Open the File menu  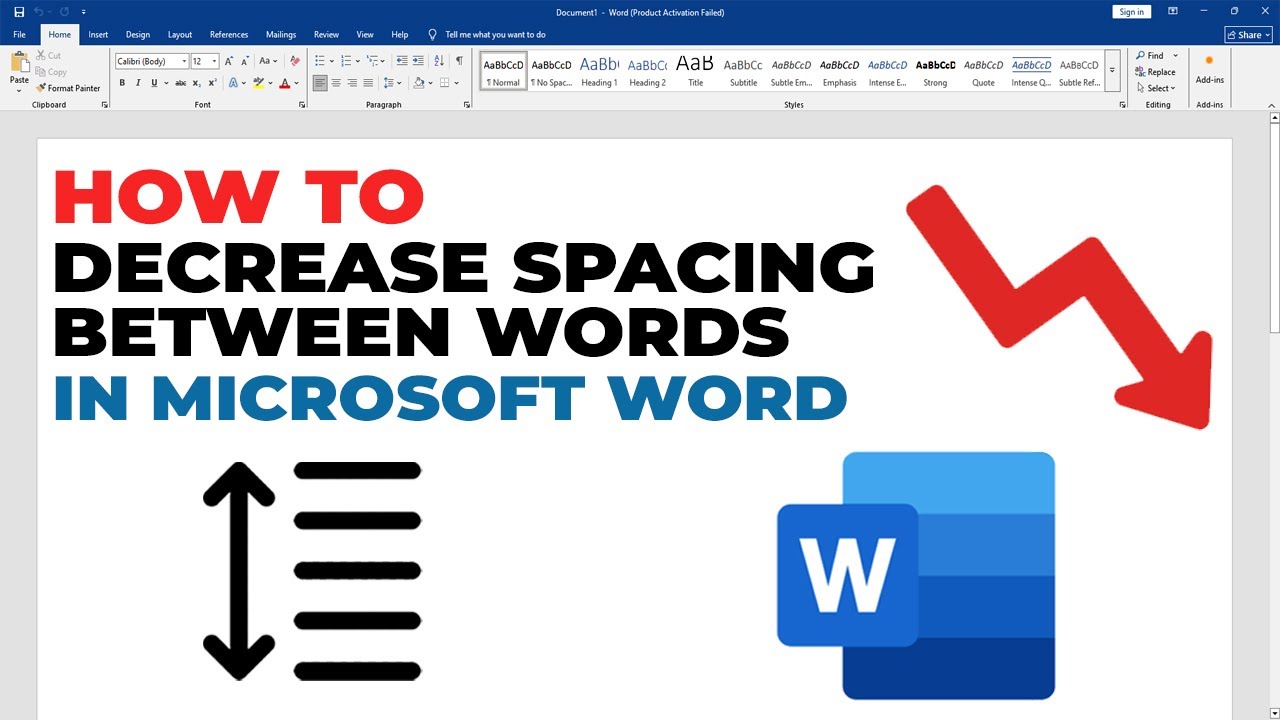click(x=19, y=34)
